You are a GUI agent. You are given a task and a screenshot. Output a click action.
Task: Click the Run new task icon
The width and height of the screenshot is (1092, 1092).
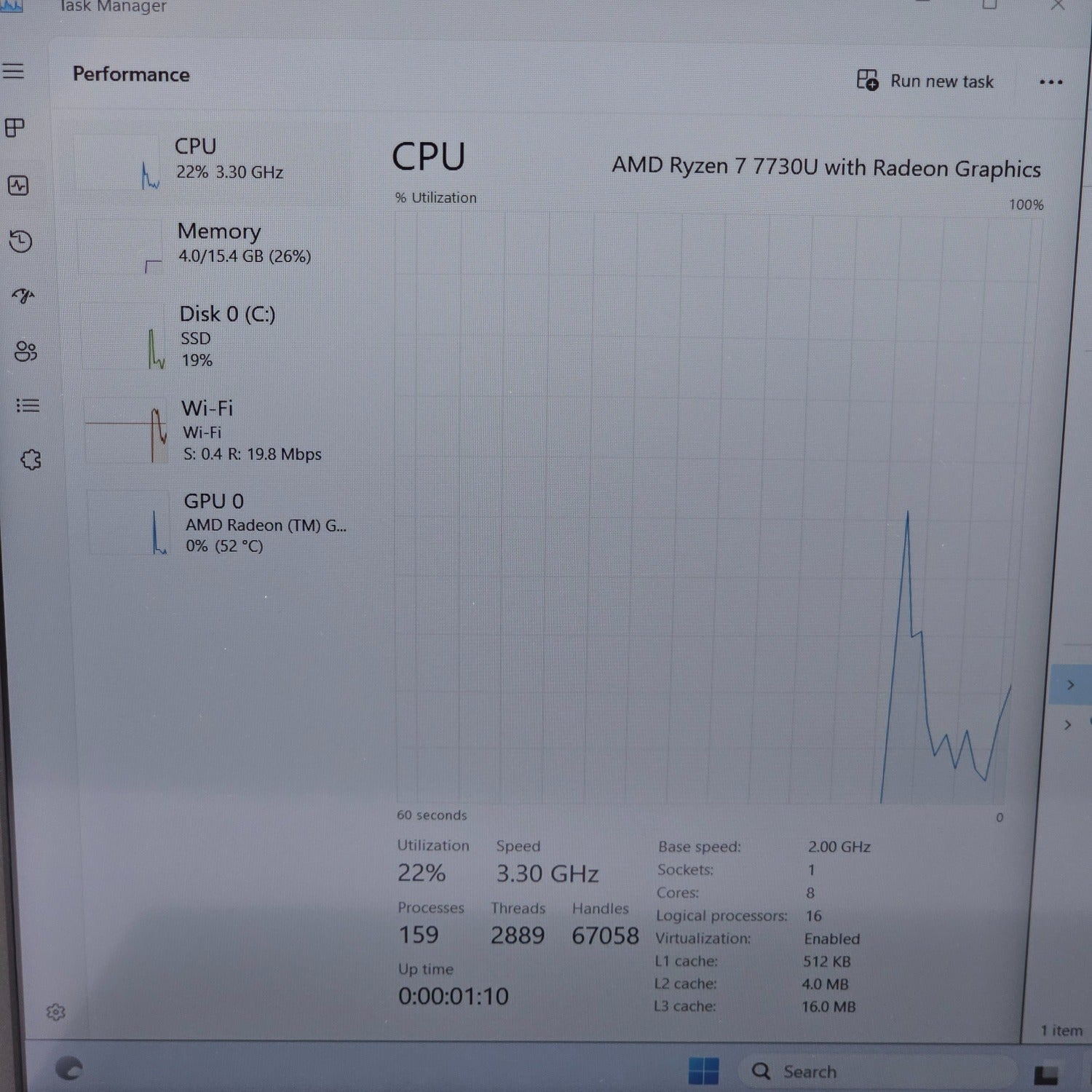867,80
